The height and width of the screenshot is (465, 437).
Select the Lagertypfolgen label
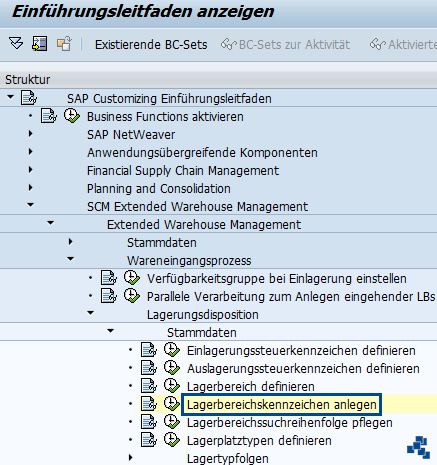pyautogui.click(x=228, y=459)
